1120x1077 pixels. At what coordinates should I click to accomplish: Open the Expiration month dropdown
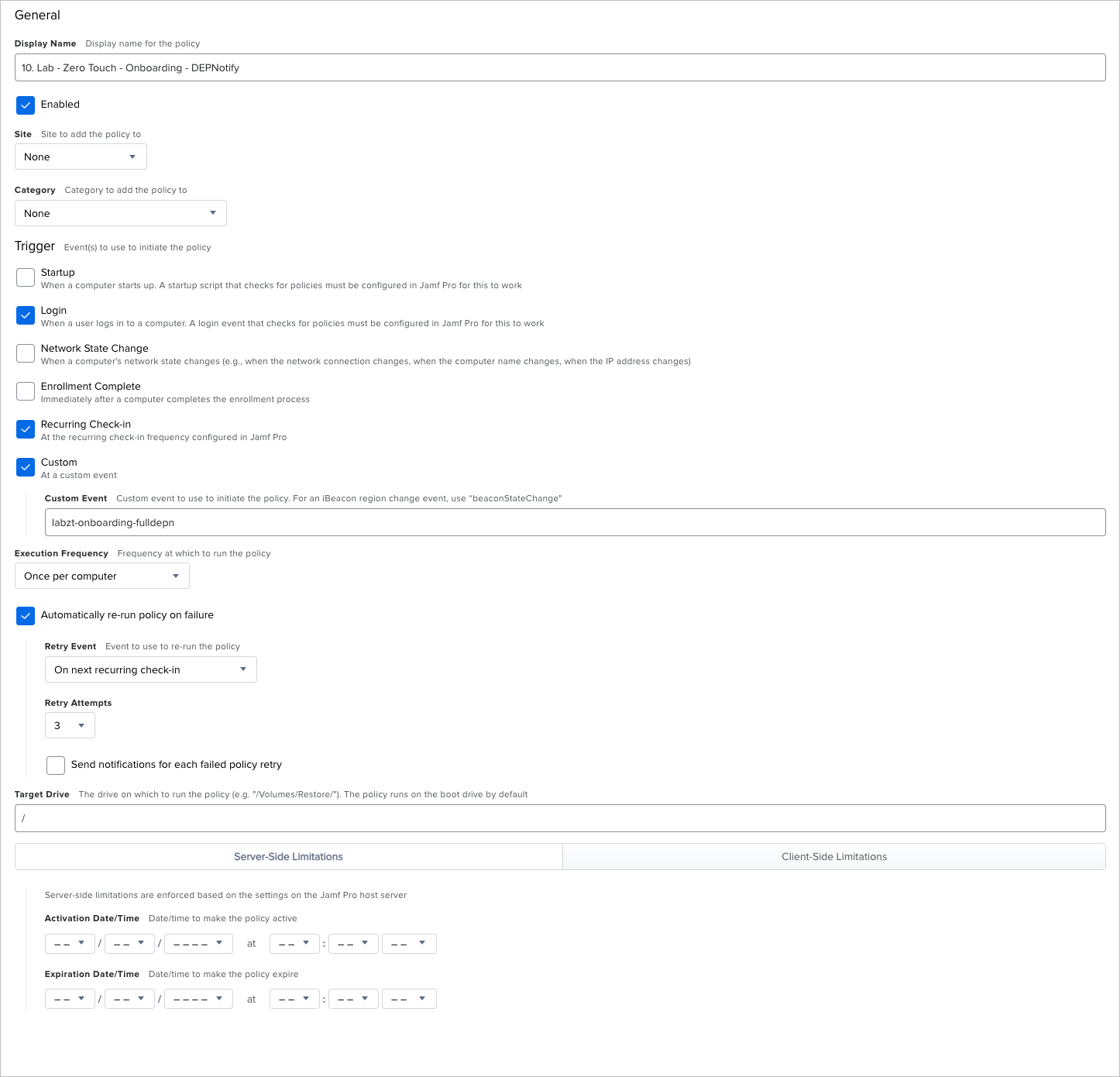pos(70,999)
